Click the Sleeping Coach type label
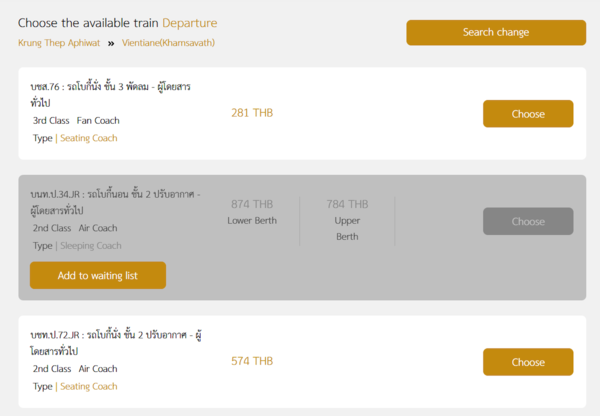 [90, 245]
